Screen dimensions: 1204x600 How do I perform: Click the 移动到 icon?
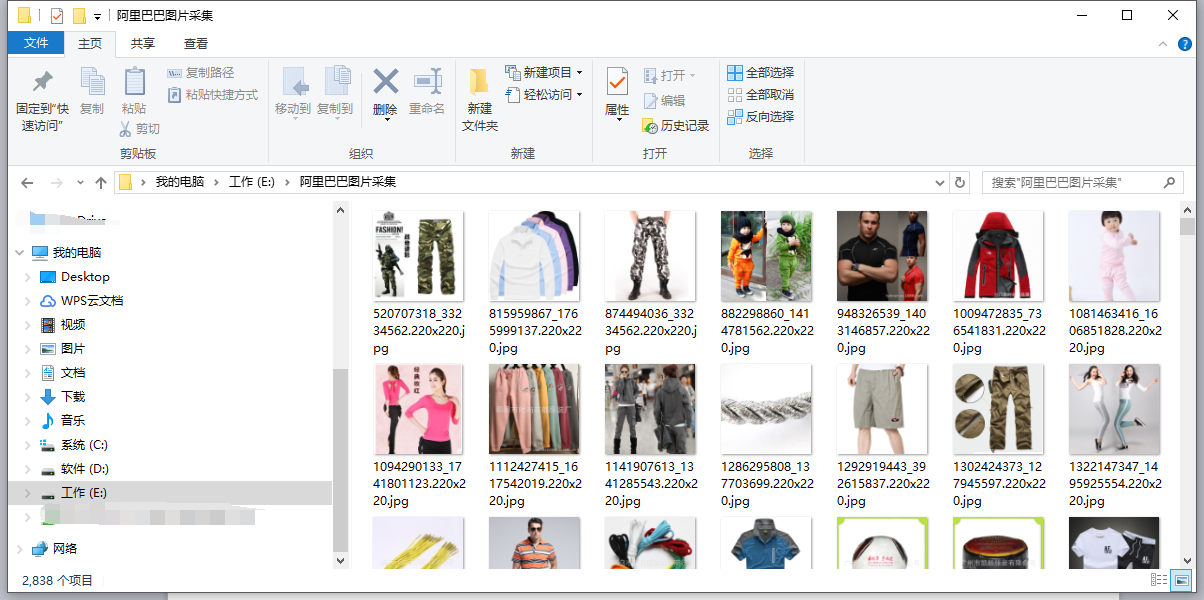[293, 82]
